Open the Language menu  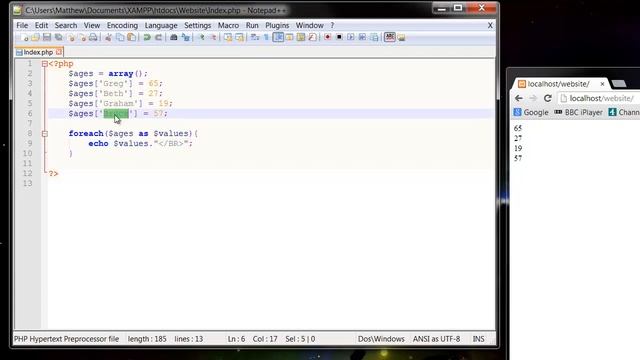(161, 25)
